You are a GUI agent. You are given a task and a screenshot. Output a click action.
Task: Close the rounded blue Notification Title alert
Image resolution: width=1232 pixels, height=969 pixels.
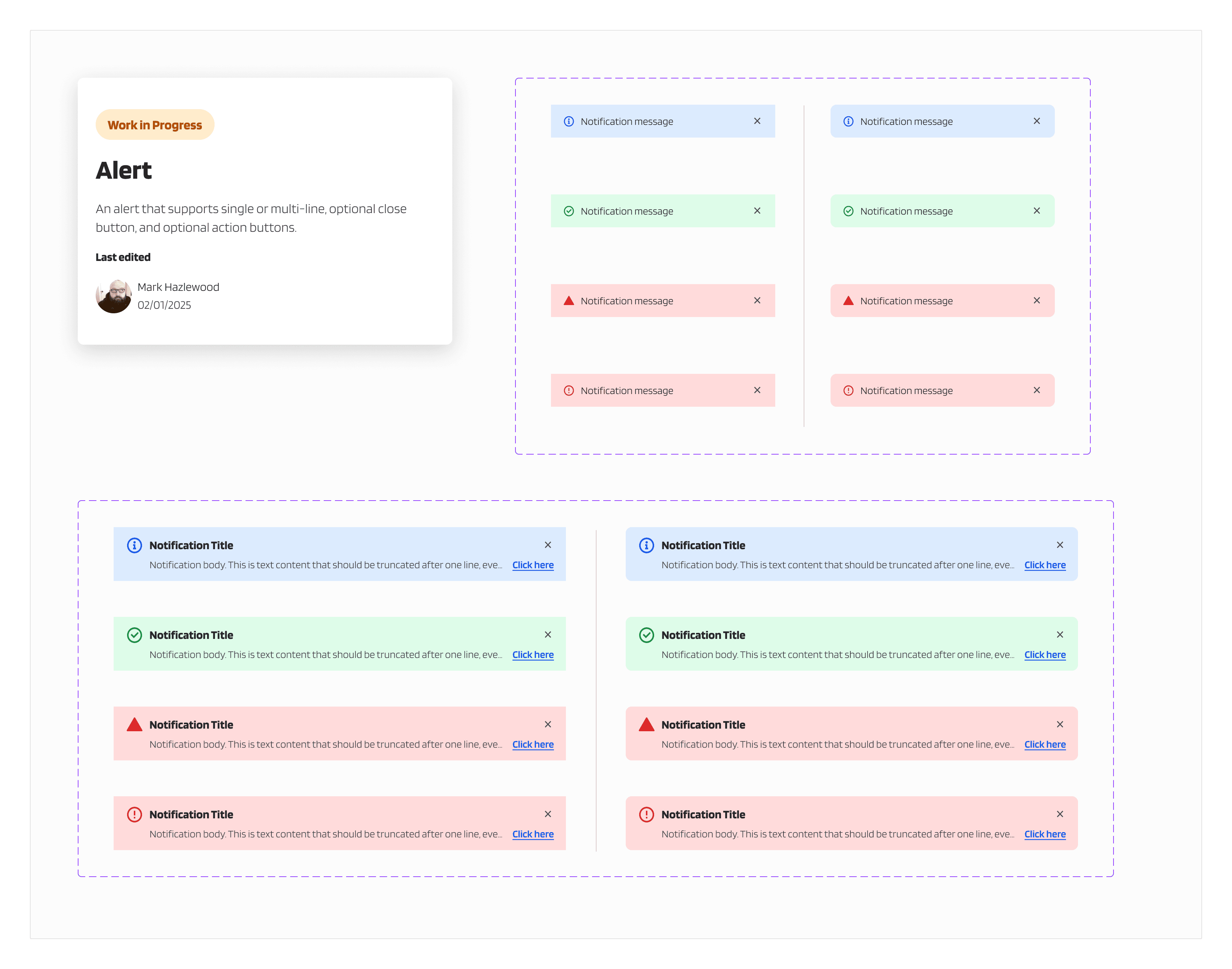(x=1060, y=545)
